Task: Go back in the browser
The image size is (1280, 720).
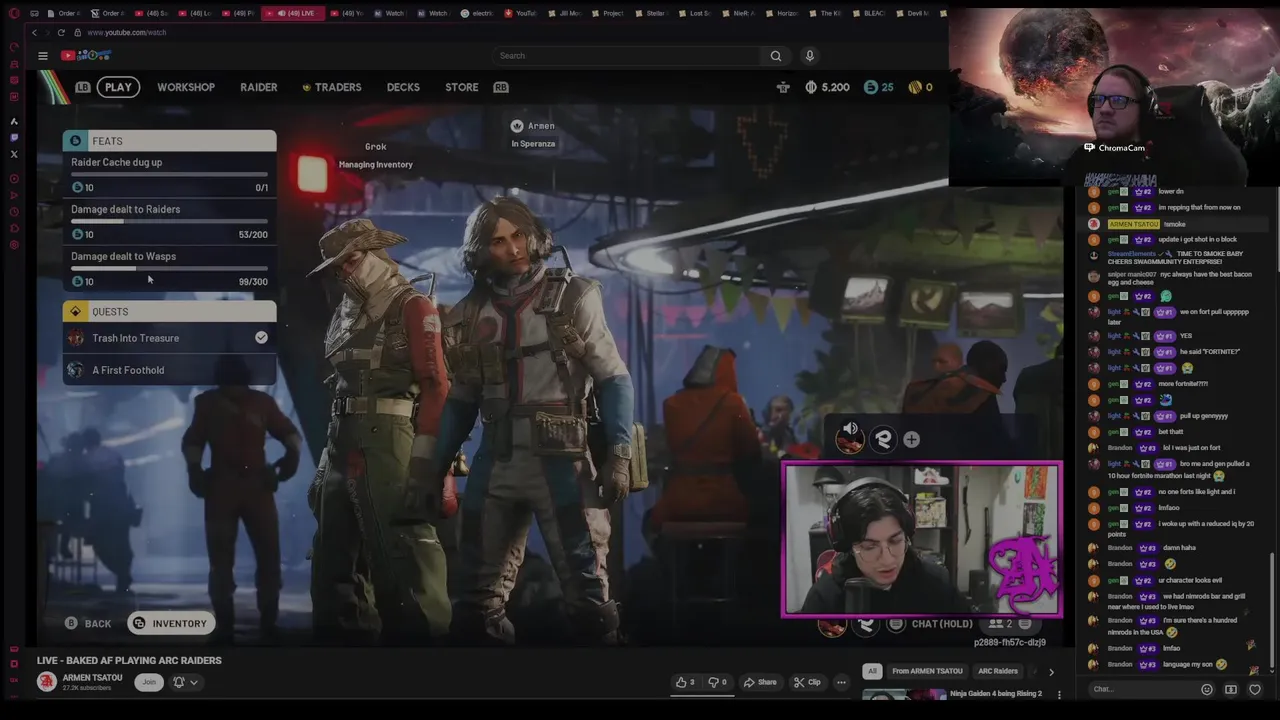Action: click(34, 32)
